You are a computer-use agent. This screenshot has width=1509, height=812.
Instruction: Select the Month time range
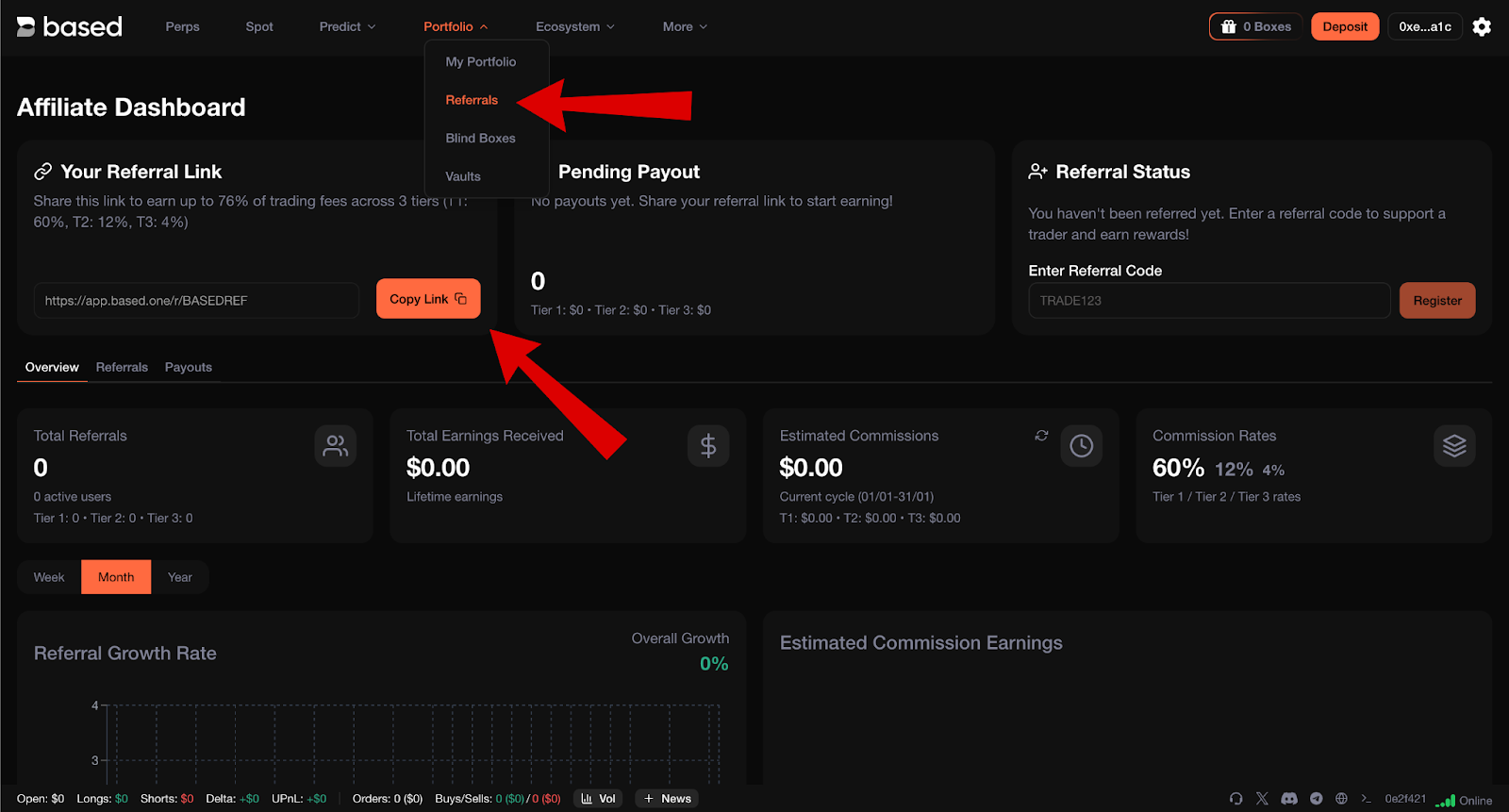(116, 577)
